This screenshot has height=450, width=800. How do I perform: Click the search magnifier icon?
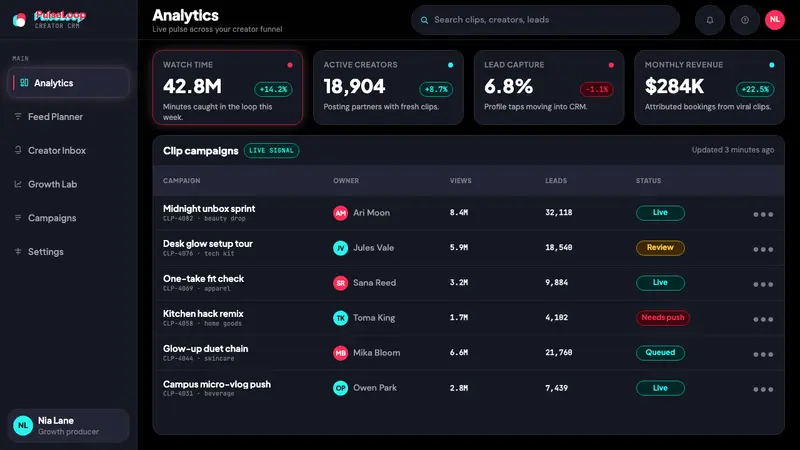(424, 20)
